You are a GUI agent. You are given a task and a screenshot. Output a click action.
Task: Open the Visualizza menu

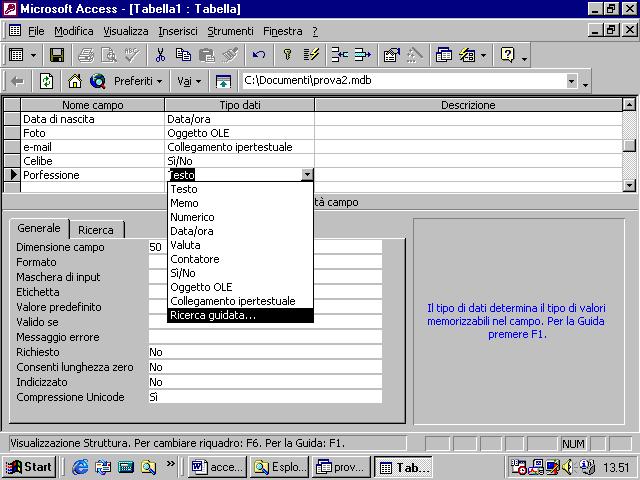126,31
